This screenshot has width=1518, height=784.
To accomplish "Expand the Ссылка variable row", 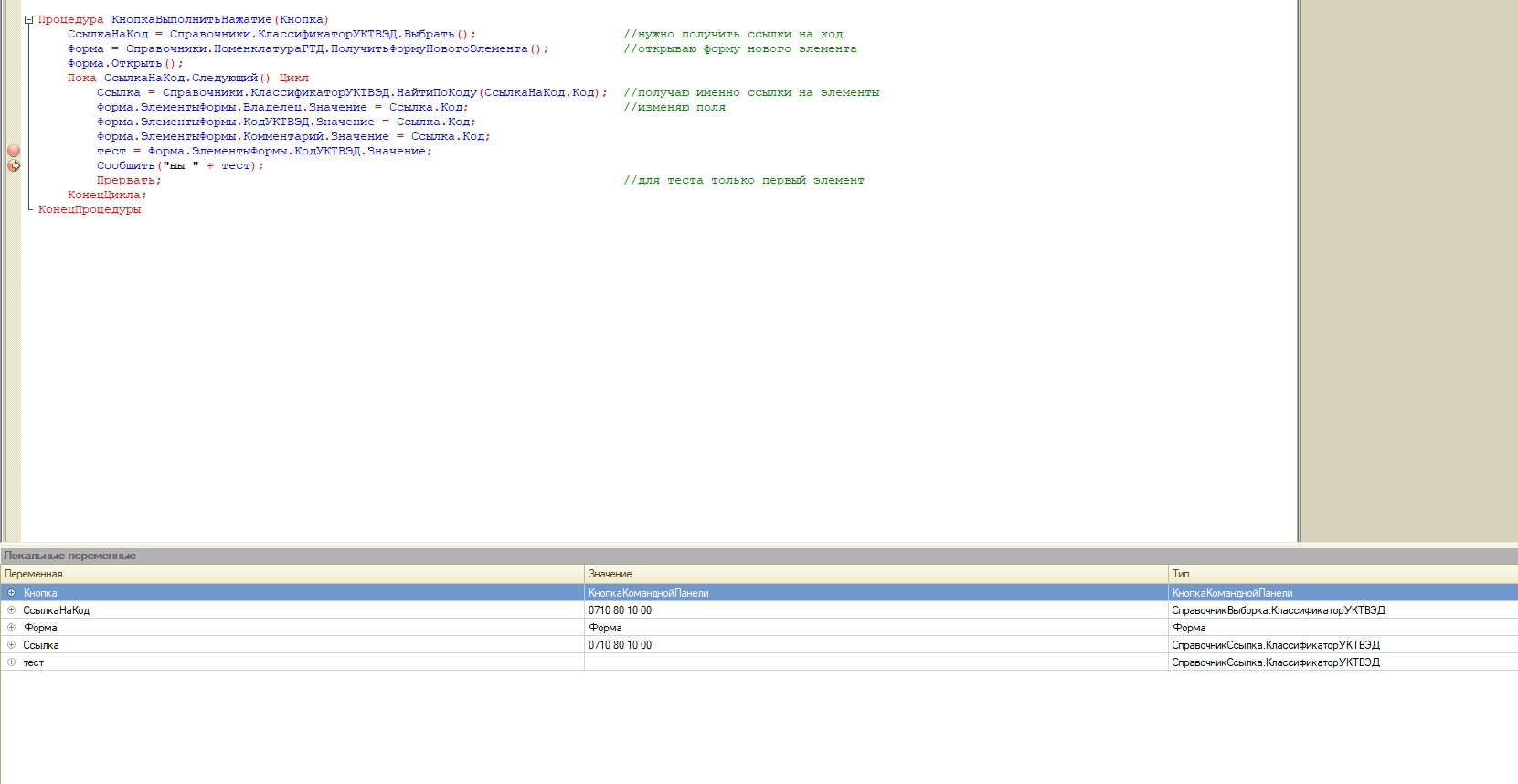I will [11, 644].
